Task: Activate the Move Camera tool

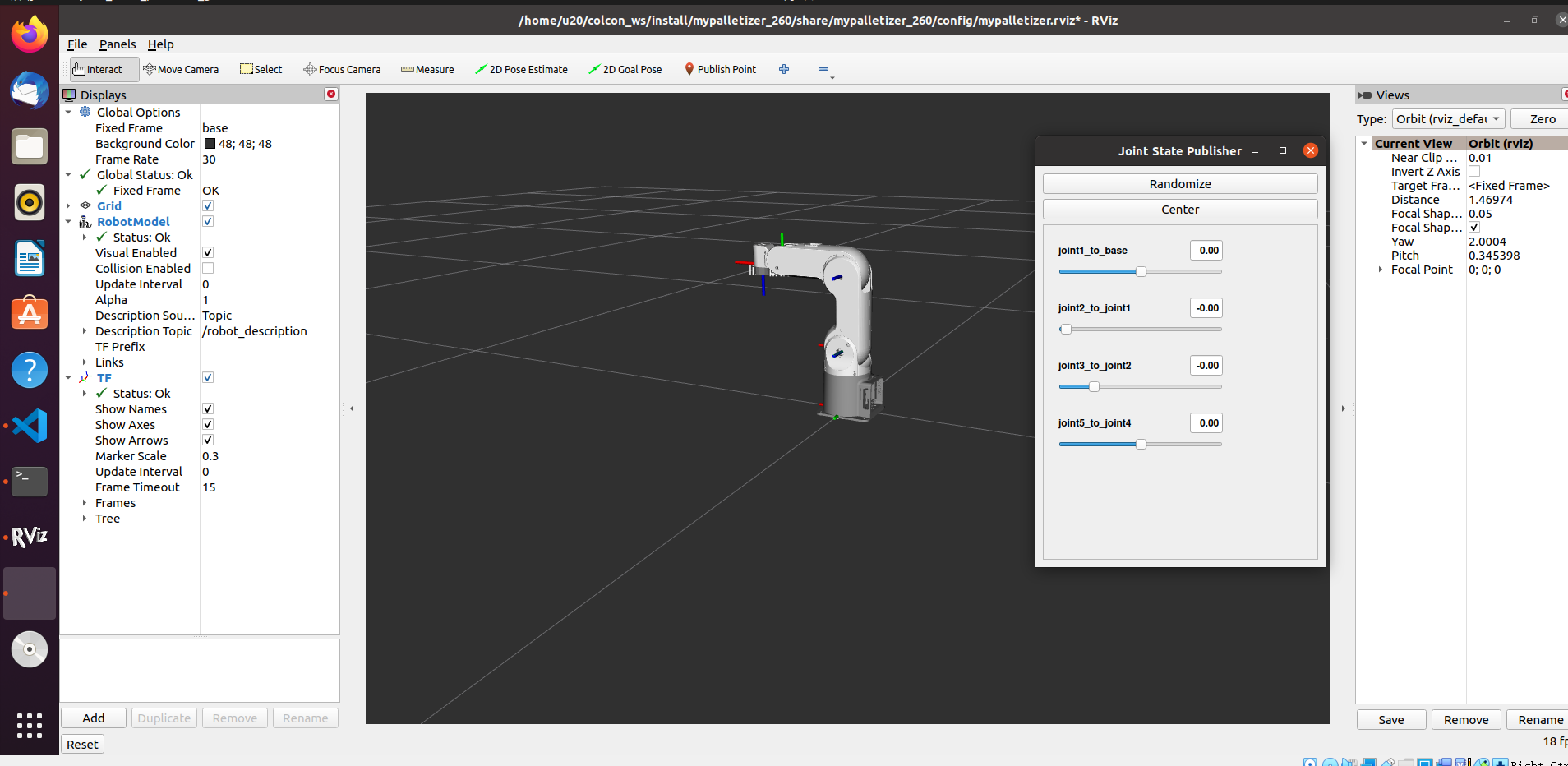Action: [x=181, y=70]
